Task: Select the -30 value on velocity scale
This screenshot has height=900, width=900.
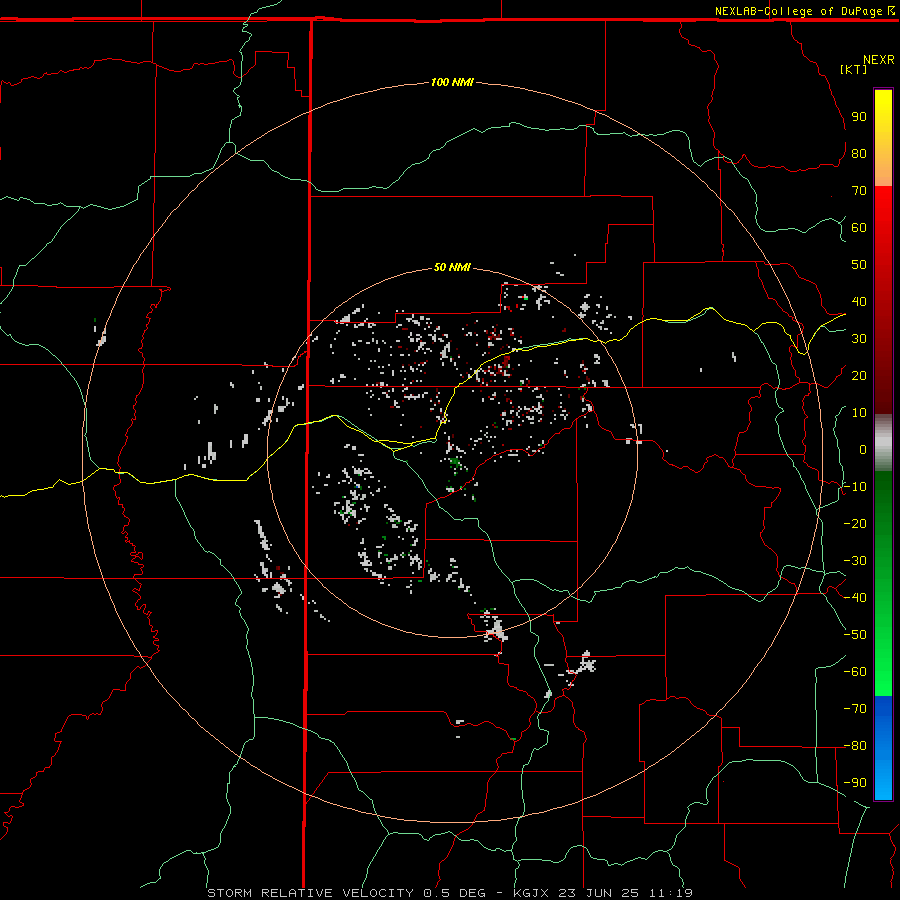Action: (x=855, y=561)
